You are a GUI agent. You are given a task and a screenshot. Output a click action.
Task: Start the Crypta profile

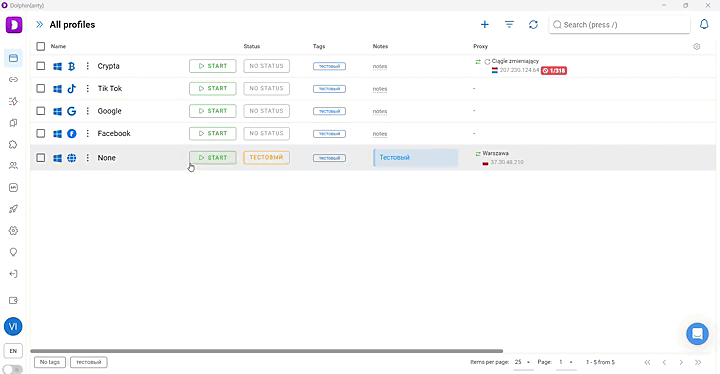(213, 66)
